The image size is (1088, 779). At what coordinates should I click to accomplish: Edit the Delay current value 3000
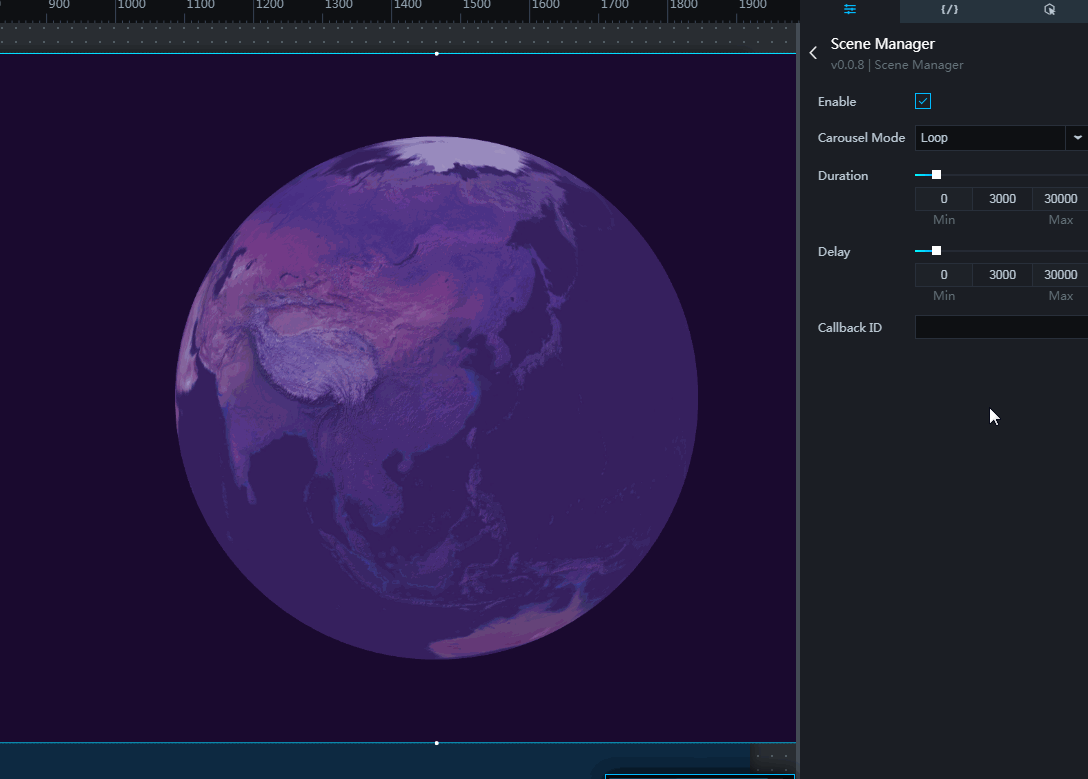1002,275
